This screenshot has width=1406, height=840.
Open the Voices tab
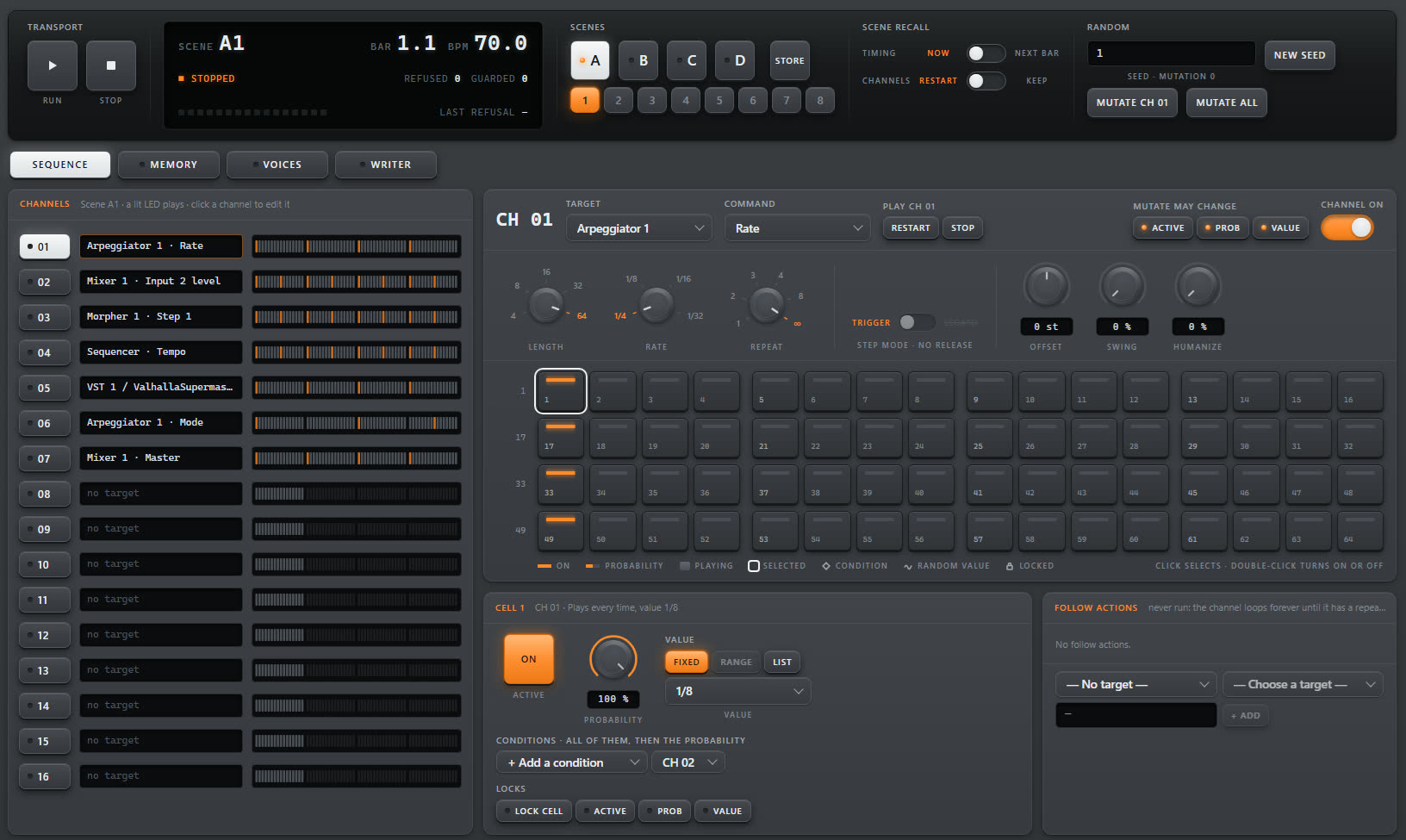click(x=277, y=165)
